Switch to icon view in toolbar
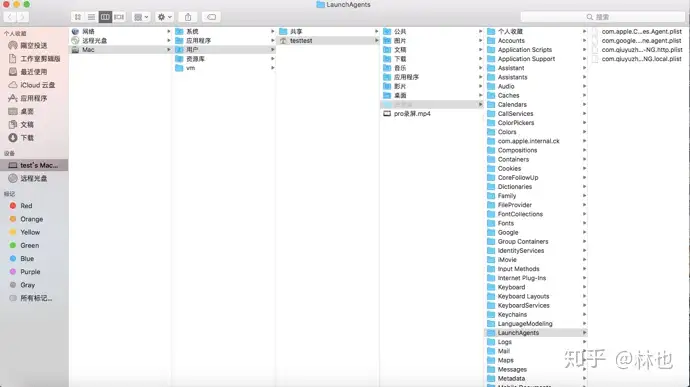 tap(77, 17)
